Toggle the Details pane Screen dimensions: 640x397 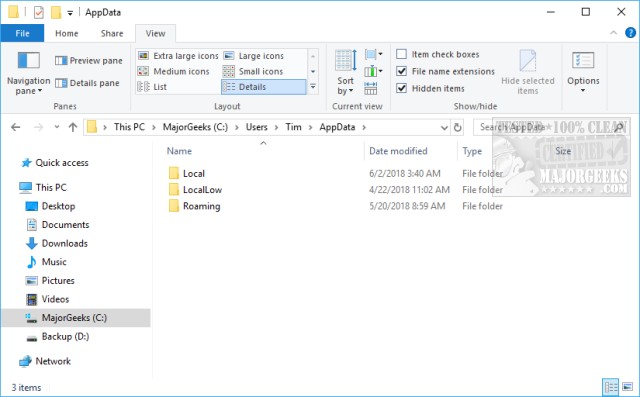pyautogui.click(x=87, y=83)
